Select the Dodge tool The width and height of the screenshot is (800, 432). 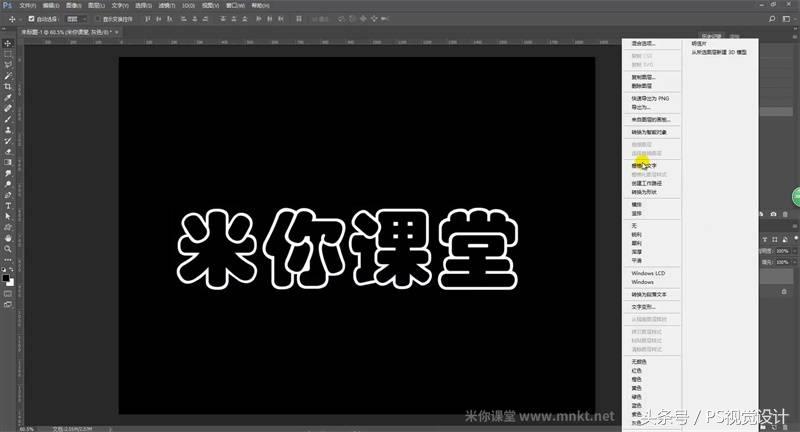8,184
